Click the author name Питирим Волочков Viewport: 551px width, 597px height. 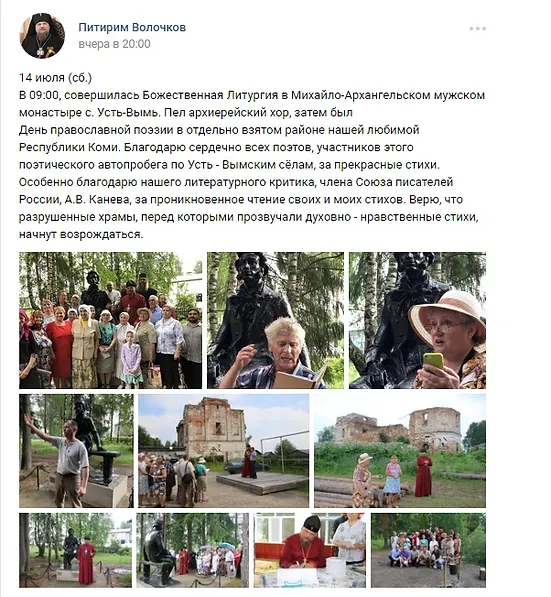(132, 27)
